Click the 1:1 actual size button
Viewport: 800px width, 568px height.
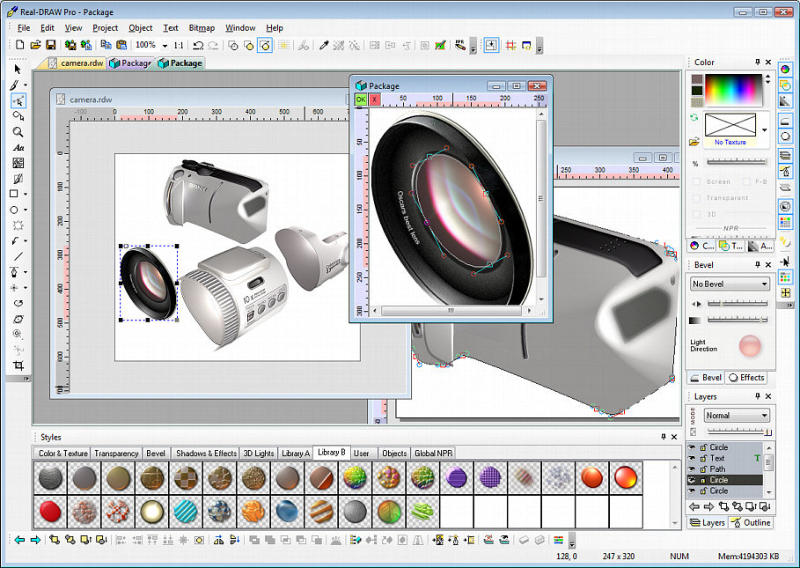179,45
